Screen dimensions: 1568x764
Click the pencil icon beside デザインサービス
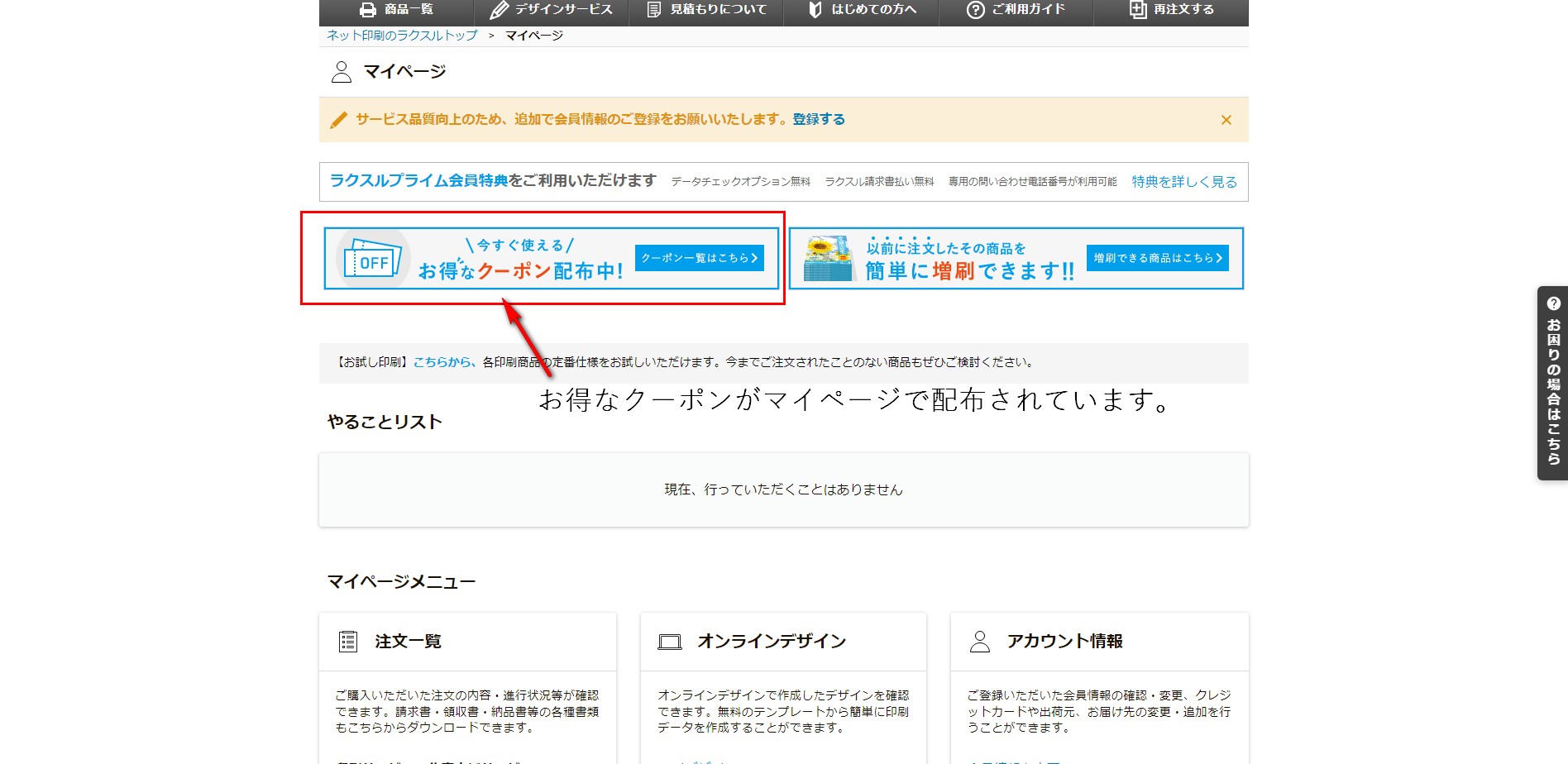click(x=499, y=10)
